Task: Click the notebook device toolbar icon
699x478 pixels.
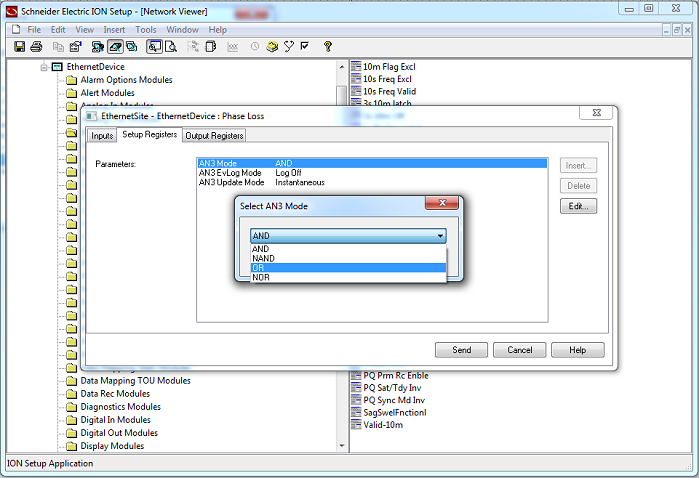Action: pos(210,46)
